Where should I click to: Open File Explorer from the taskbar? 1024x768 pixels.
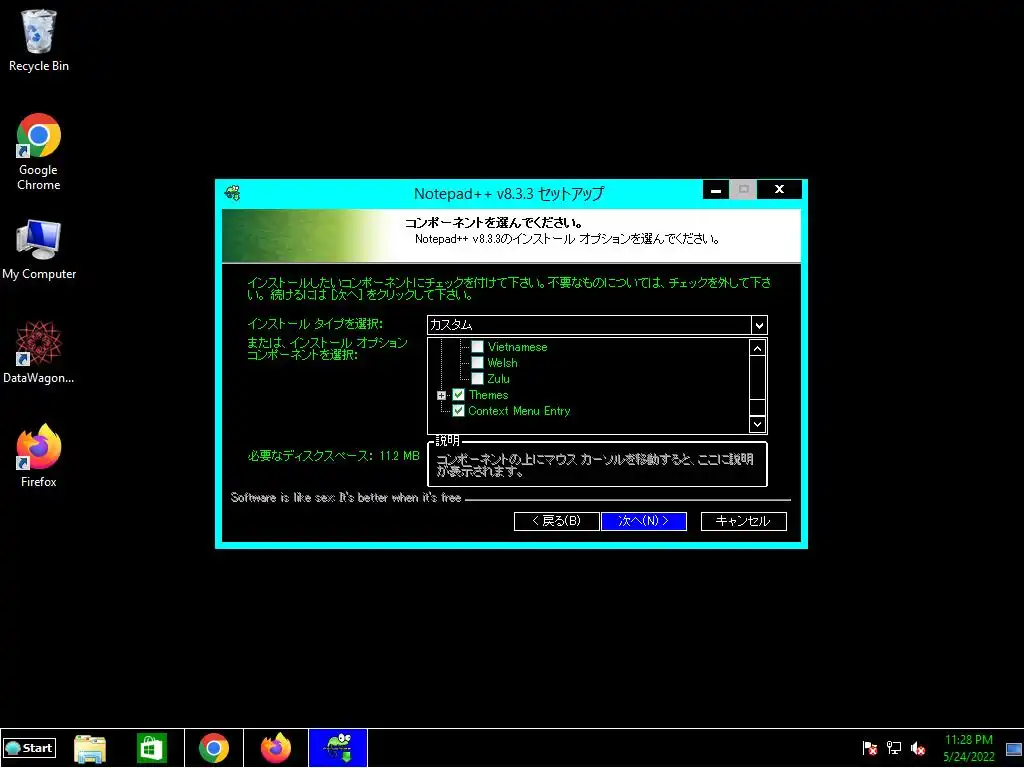coord(90,748)
